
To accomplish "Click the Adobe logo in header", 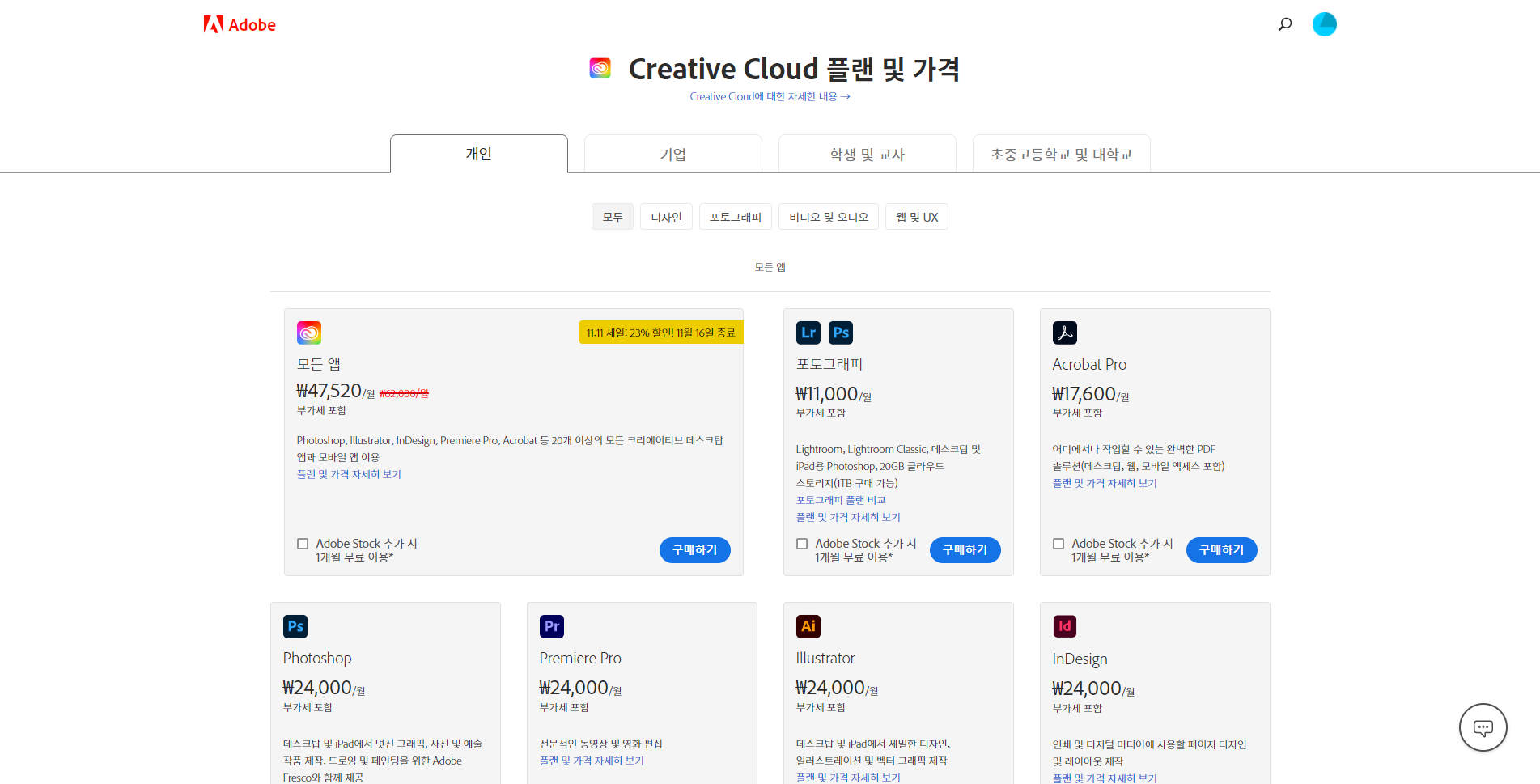I will [240, 25].
